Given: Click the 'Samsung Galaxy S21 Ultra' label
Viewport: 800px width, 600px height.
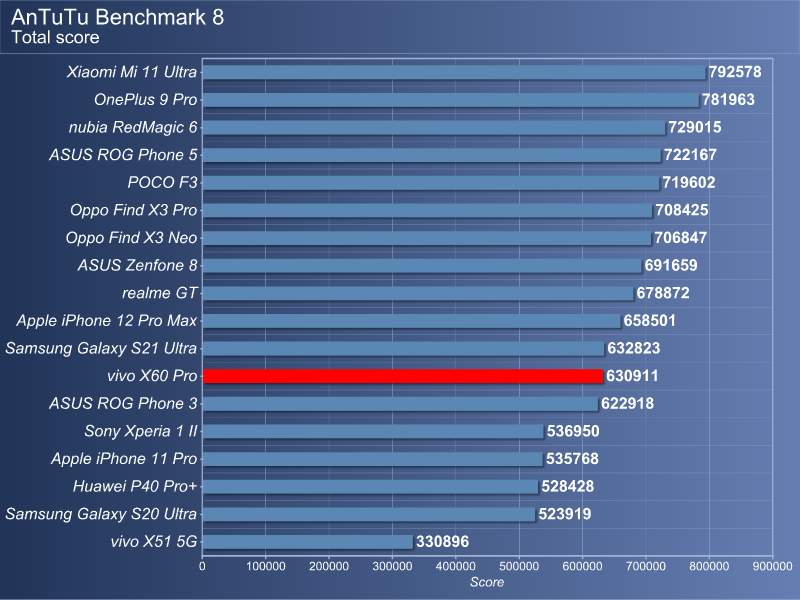Looking at the screenshot, I should click(101, 348).
